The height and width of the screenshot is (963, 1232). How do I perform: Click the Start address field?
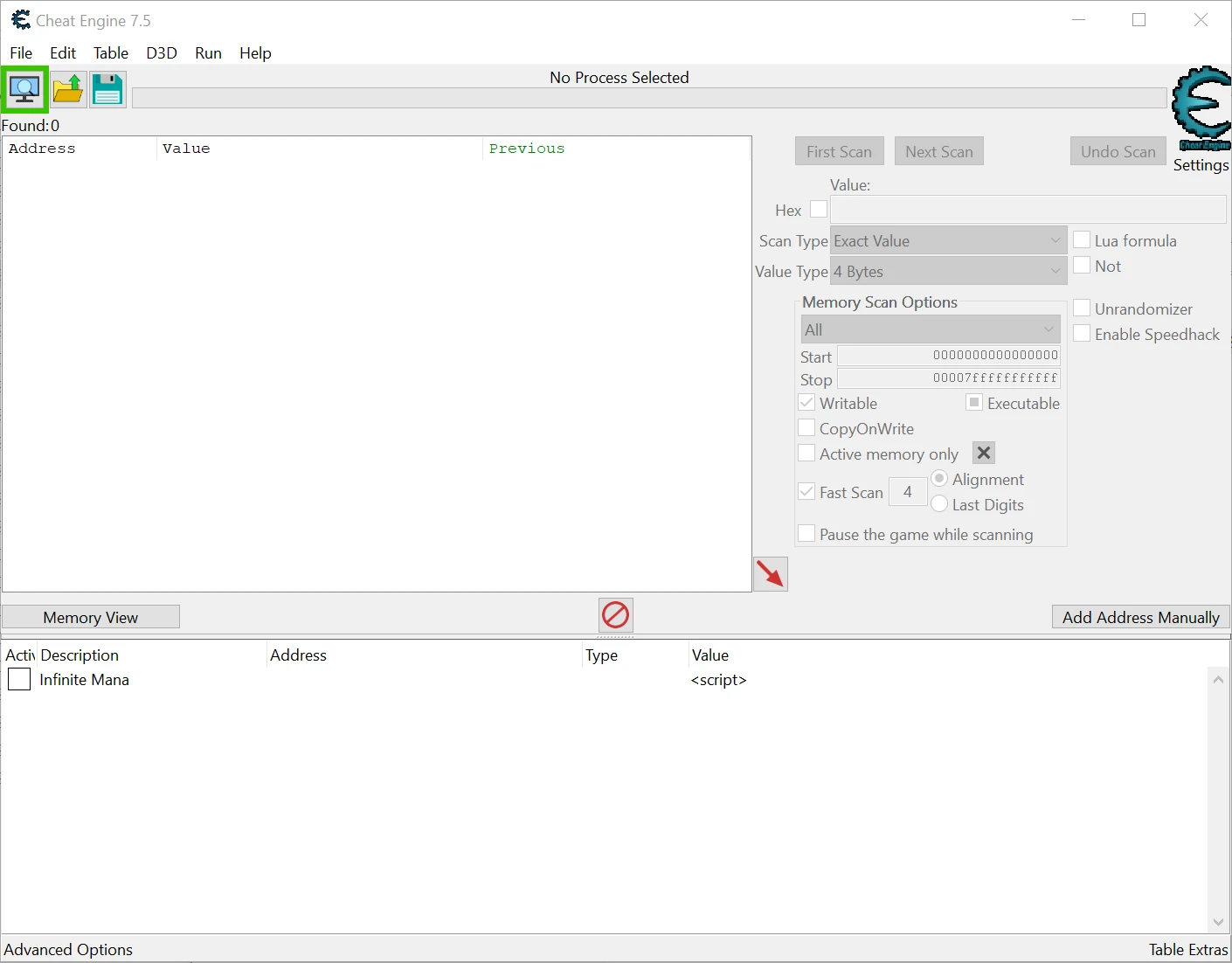pos(949,356)
